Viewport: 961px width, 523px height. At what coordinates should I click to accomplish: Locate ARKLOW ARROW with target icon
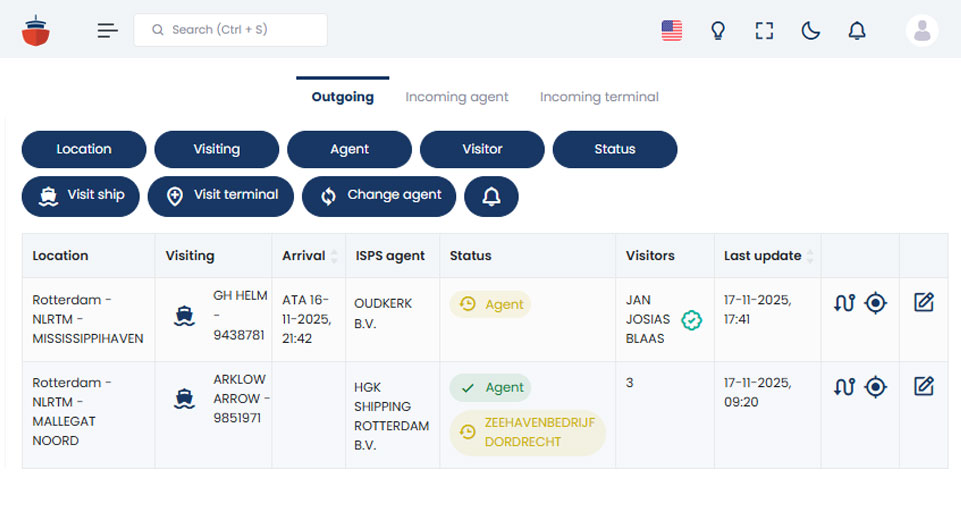click(x=876, y=387)
